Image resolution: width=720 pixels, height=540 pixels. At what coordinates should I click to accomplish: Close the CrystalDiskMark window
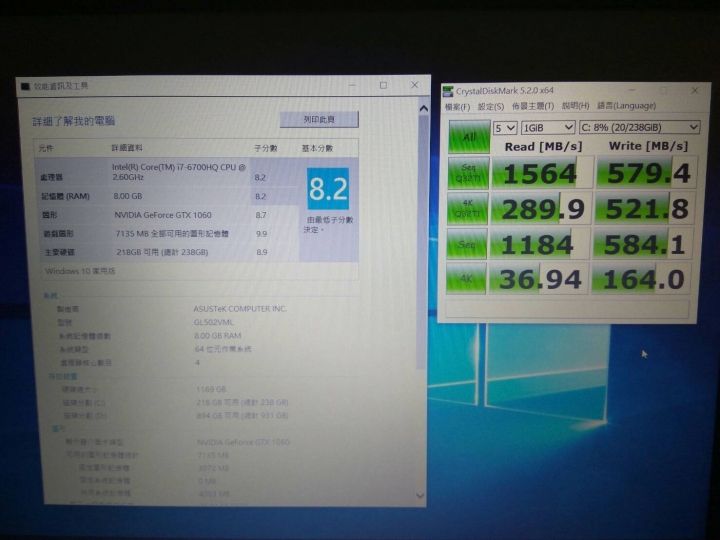pos(695,90)
